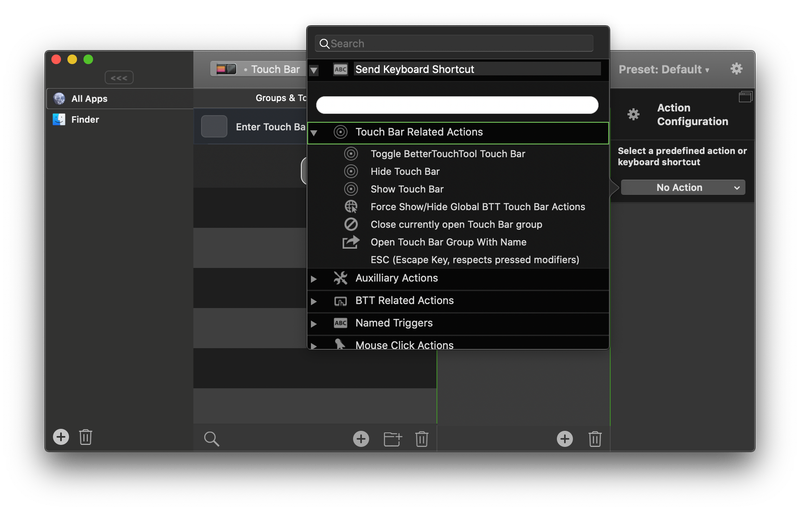Click the Action Configuration gear icon

(x=633, y=114)
